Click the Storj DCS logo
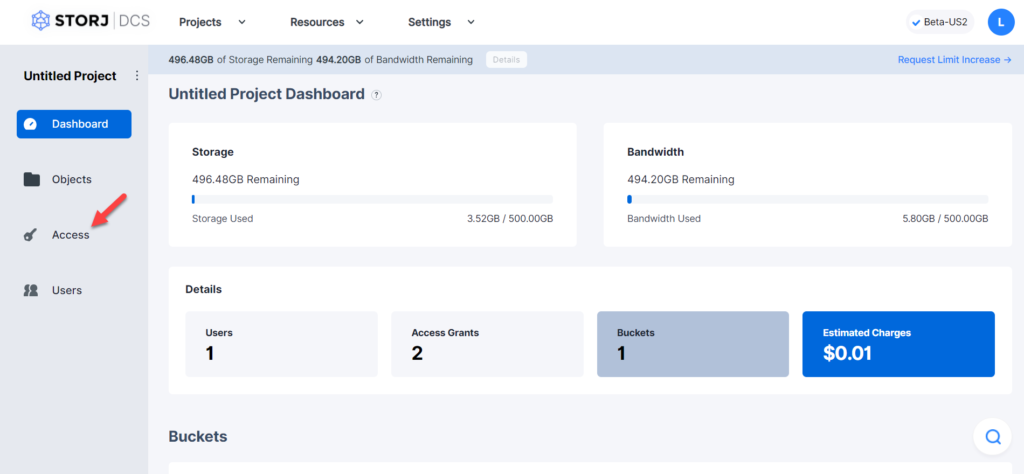Viewport: 1024px width, 474px height. [x=91, y=21]
